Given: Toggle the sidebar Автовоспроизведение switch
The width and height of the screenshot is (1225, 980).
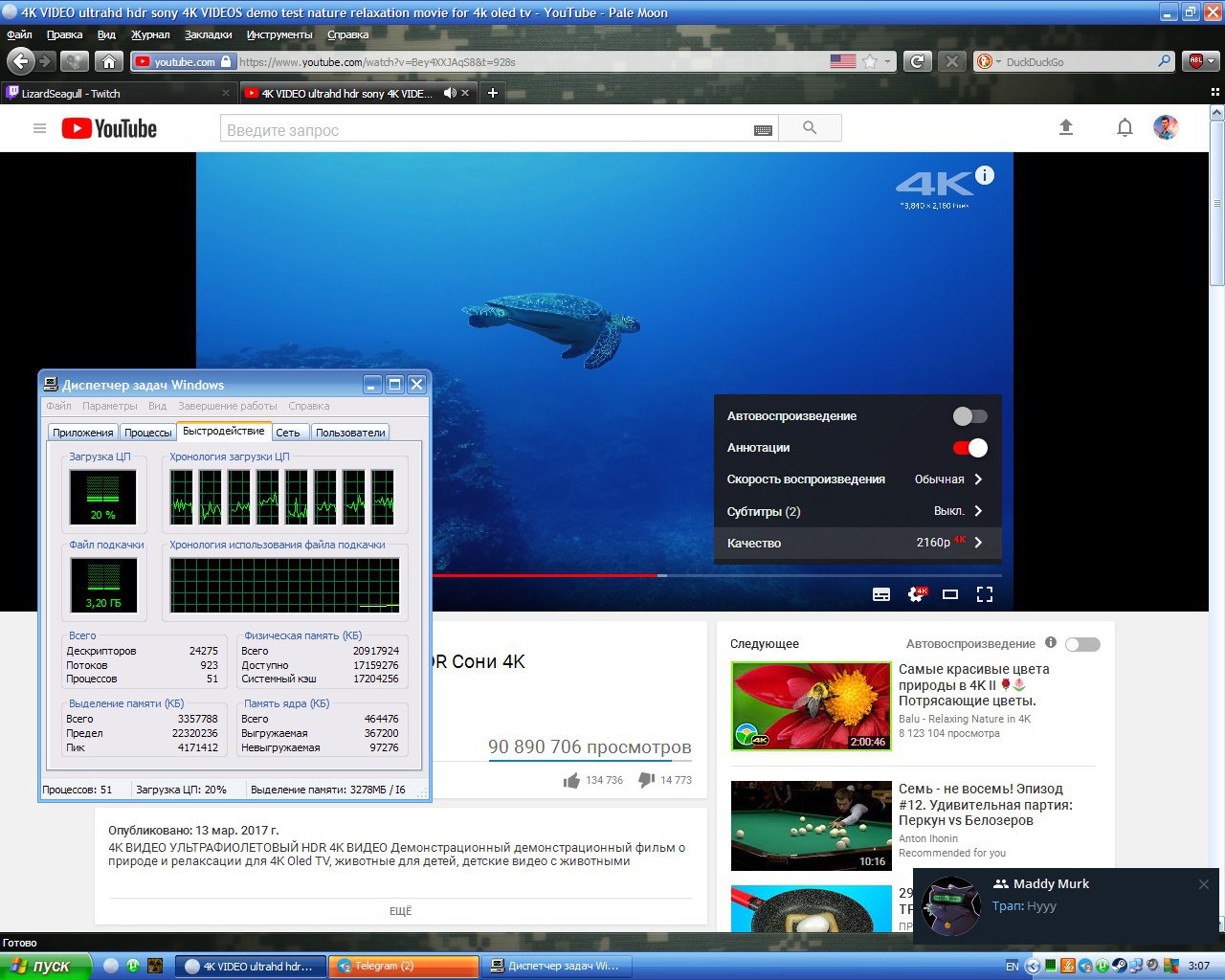Looking at the screenshot, I should 1082,644.
